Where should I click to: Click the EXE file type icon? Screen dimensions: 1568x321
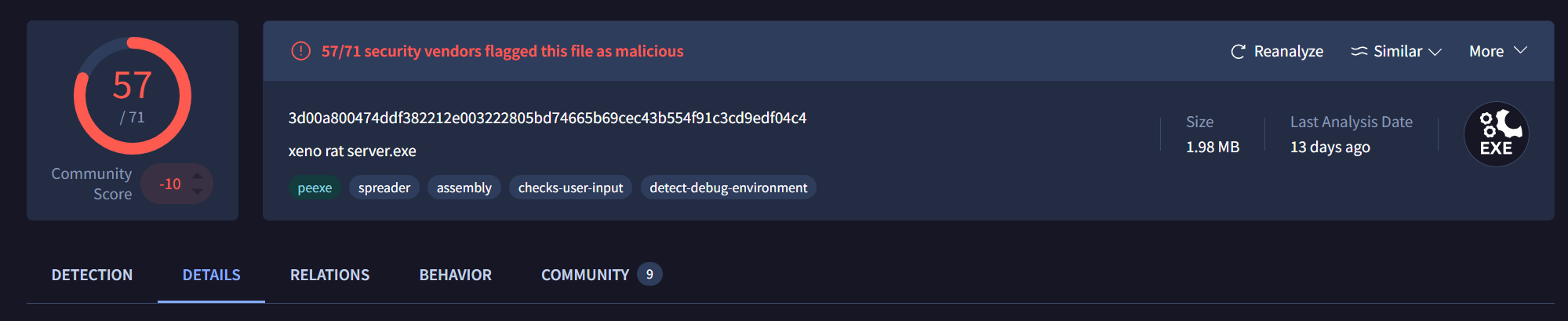pos(1496,134)
